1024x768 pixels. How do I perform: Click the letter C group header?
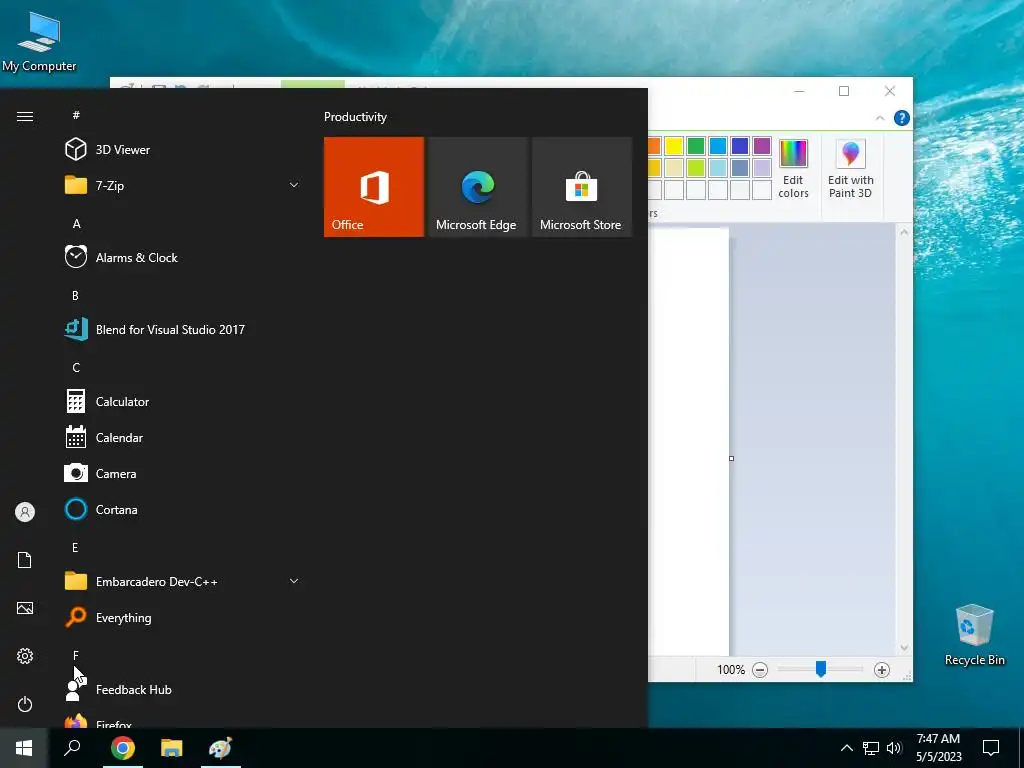(x=76, y=368)
